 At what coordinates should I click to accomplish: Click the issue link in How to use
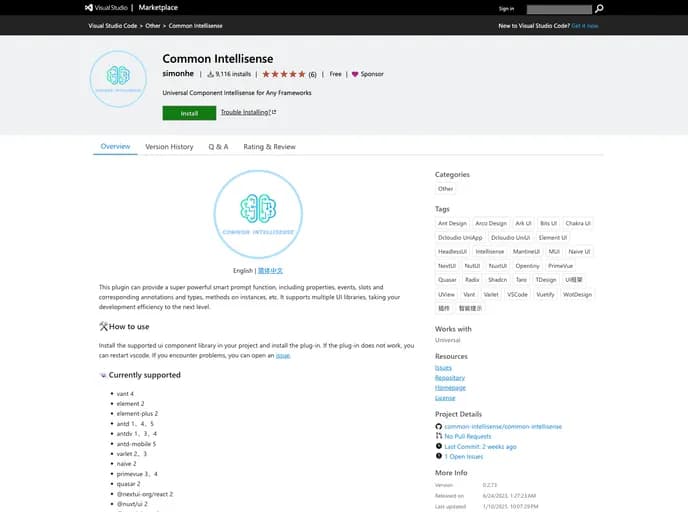(283, 356)
